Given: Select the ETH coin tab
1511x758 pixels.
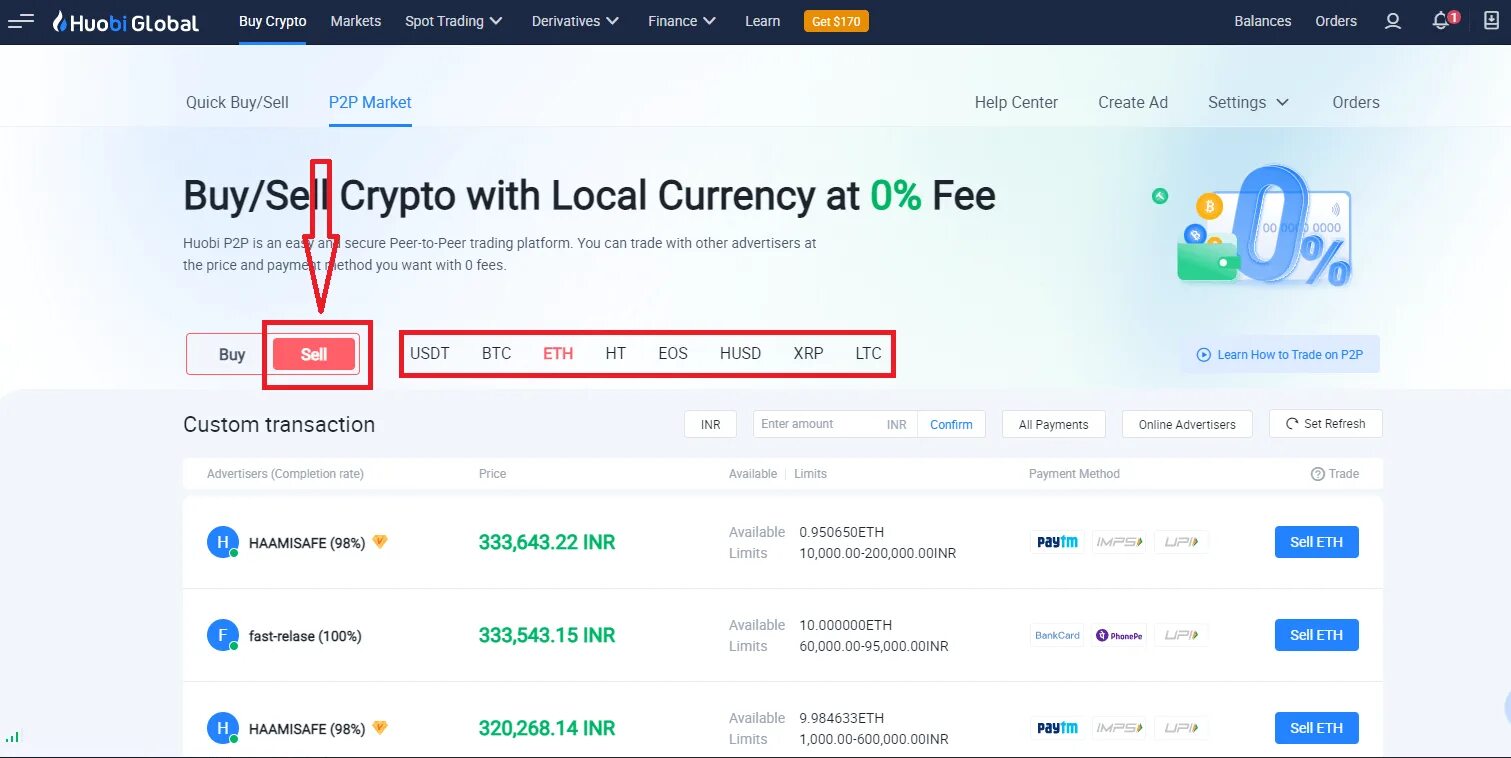Looking at the screenshot, I should (x=558, y=354).
